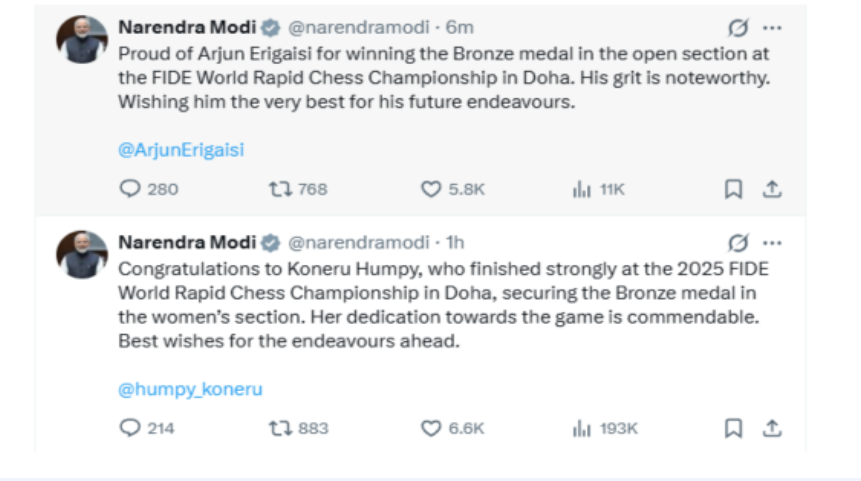Screen dimensions: 861x481
Task: Retweet the Arjun Erigaisi bronze medal post
Action: click(281, 189)
